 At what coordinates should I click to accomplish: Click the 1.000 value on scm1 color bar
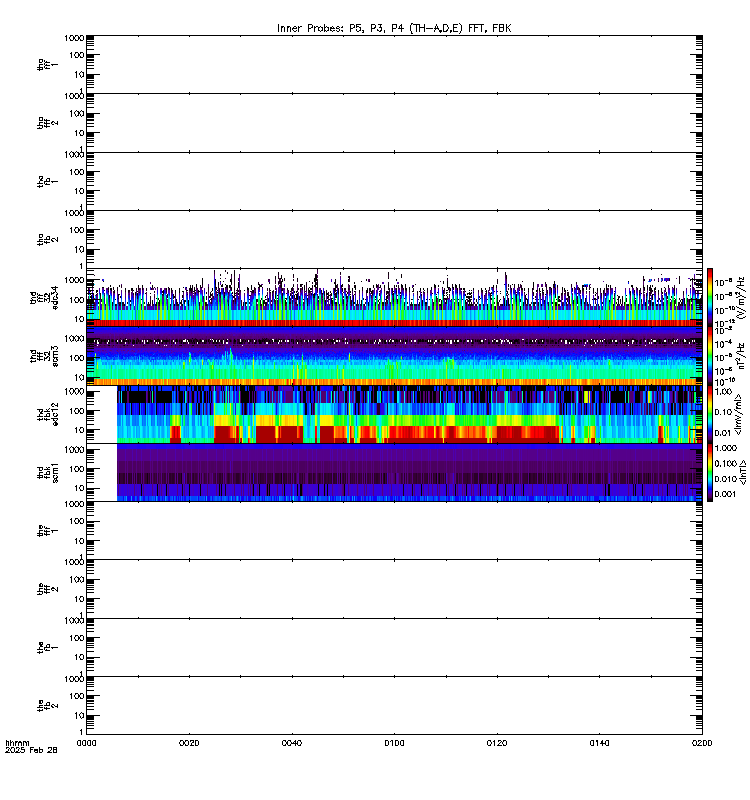(x=726, y=448)
